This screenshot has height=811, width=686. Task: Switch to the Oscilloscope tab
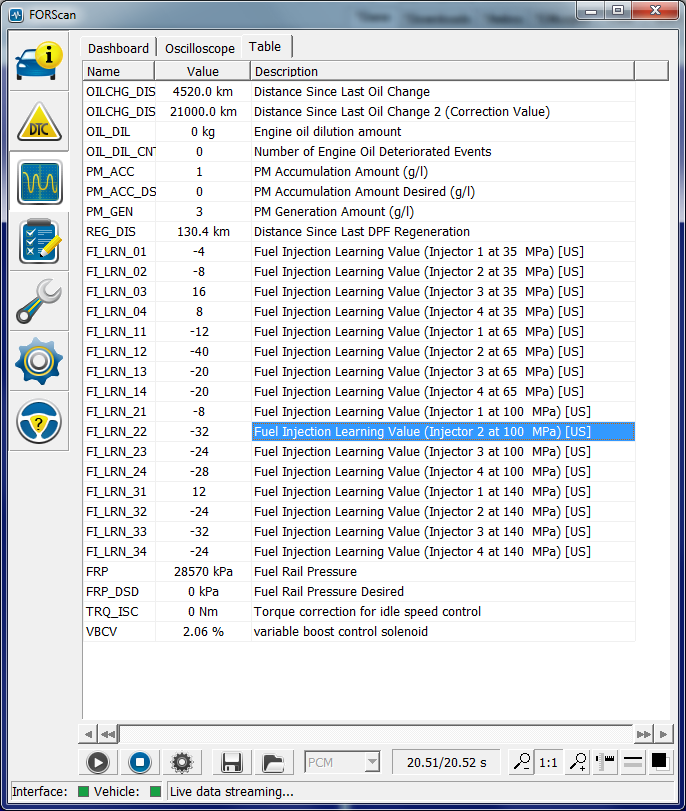coord(200,48)
